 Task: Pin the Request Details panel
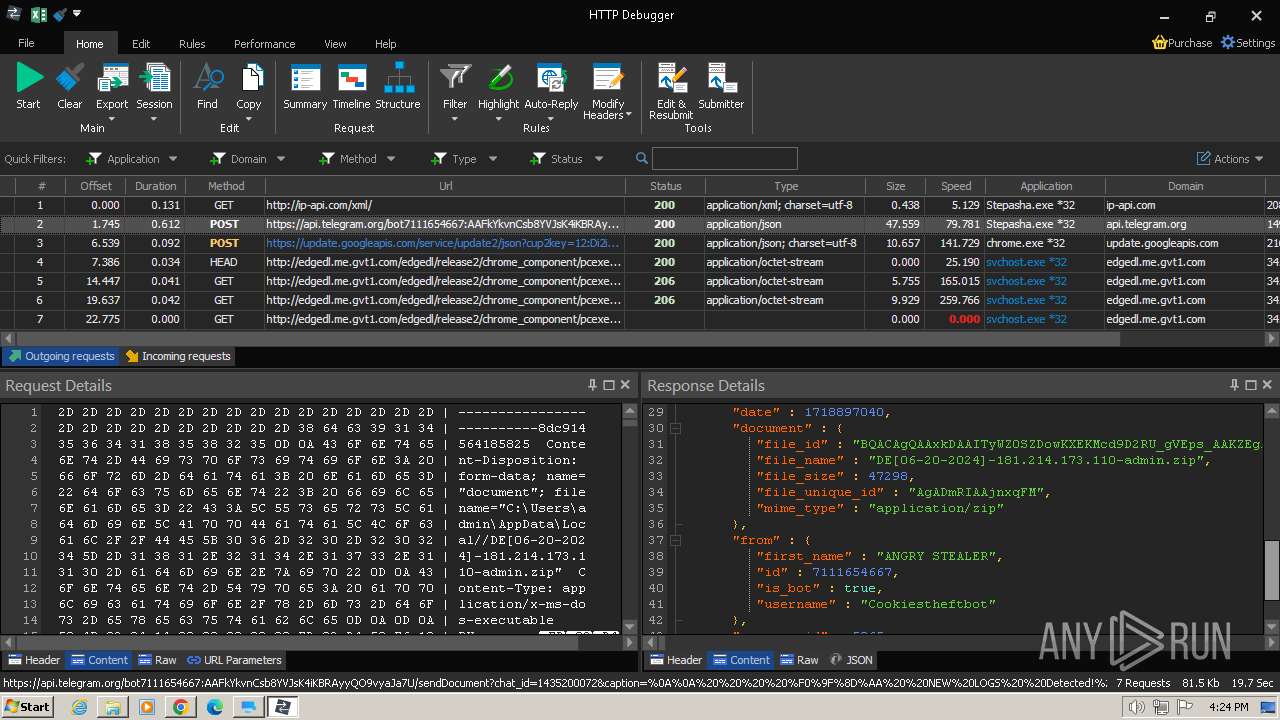pyautogui.click(x=592, y=385)
